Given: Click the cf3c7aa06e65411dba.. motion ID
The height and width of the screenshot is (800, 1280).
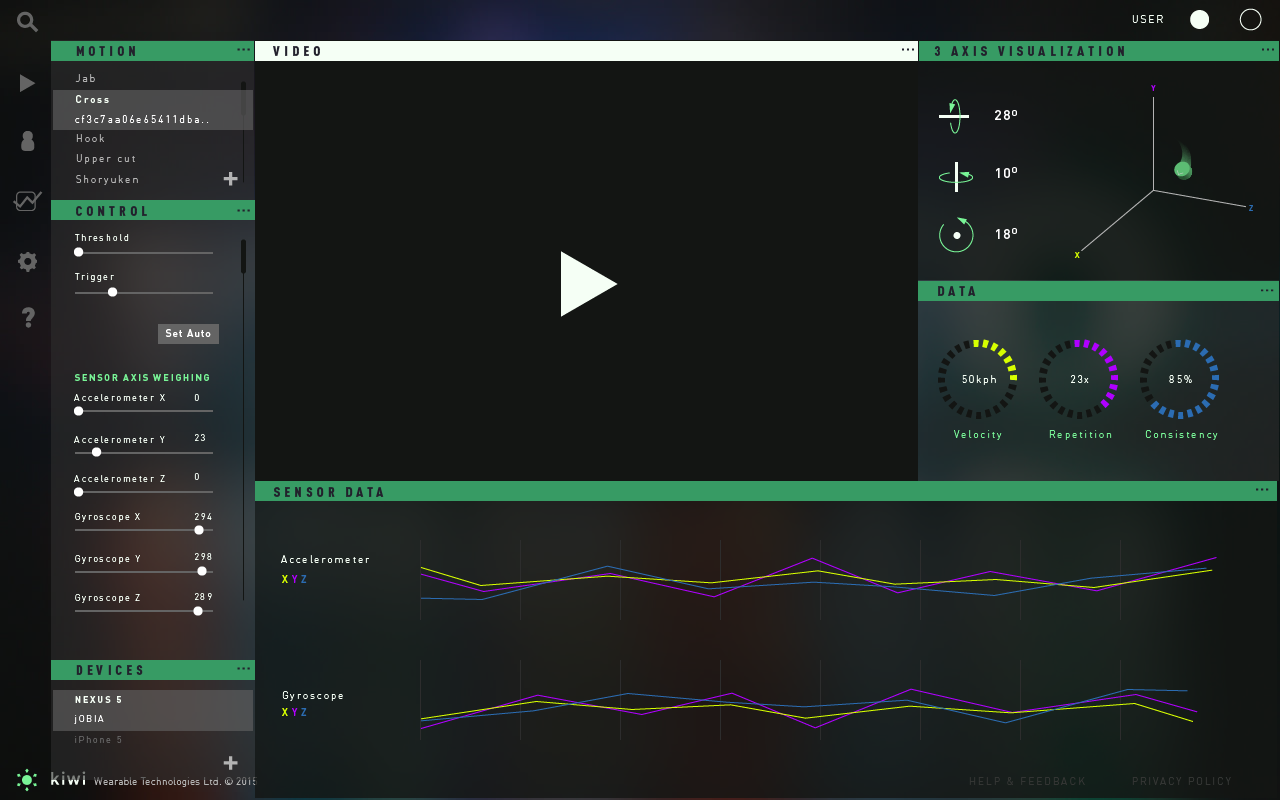Looking at the screenshot, I should point(143,119).
